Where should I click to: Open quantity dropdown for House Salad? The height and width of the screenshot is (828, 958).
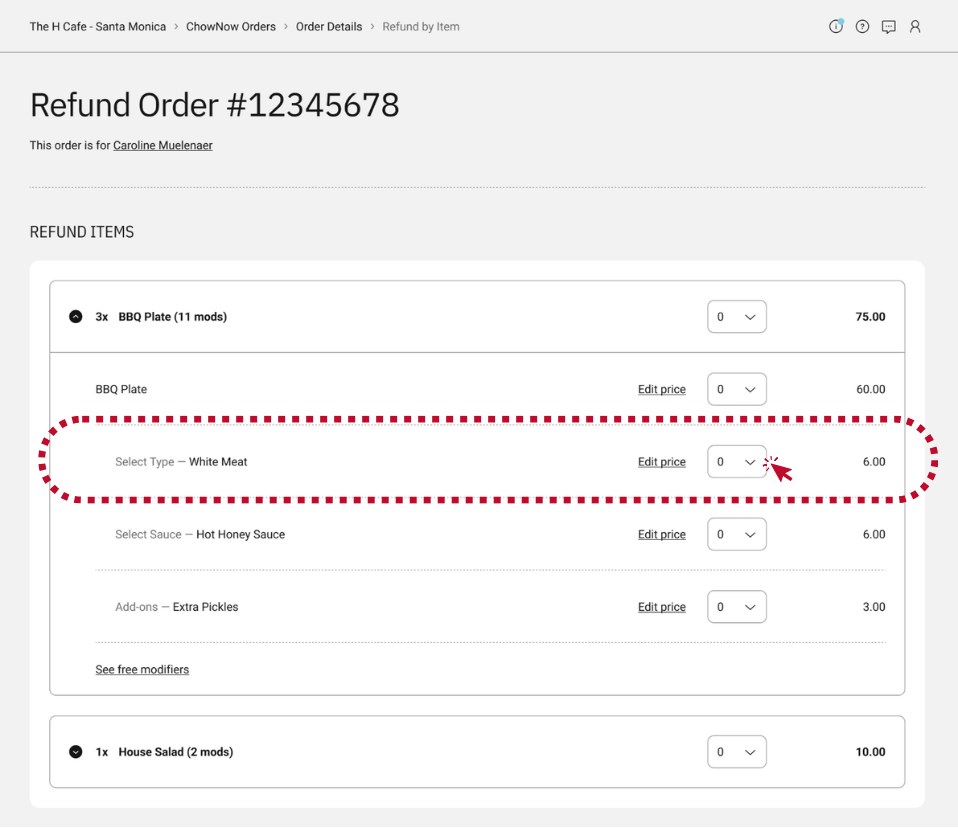pos(737,752)
